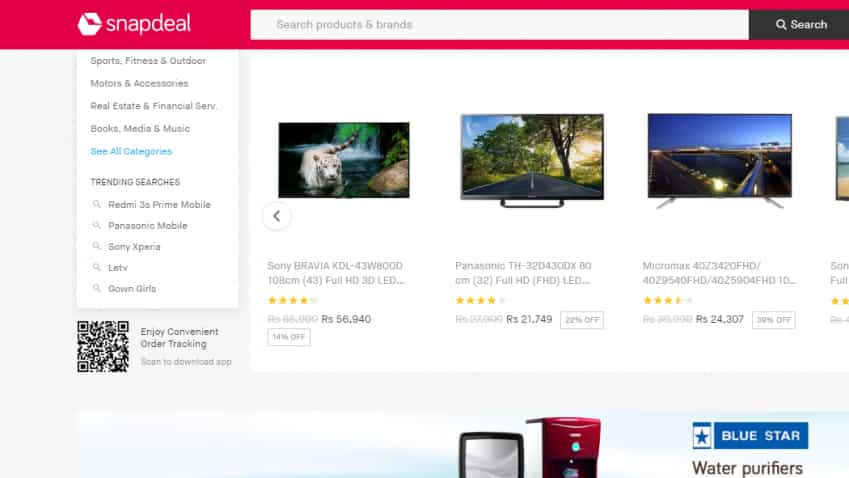Click the Snapdeal logo
Image resolution: width=849 pixels, height=478 pixels.
(x=134, y=24)
